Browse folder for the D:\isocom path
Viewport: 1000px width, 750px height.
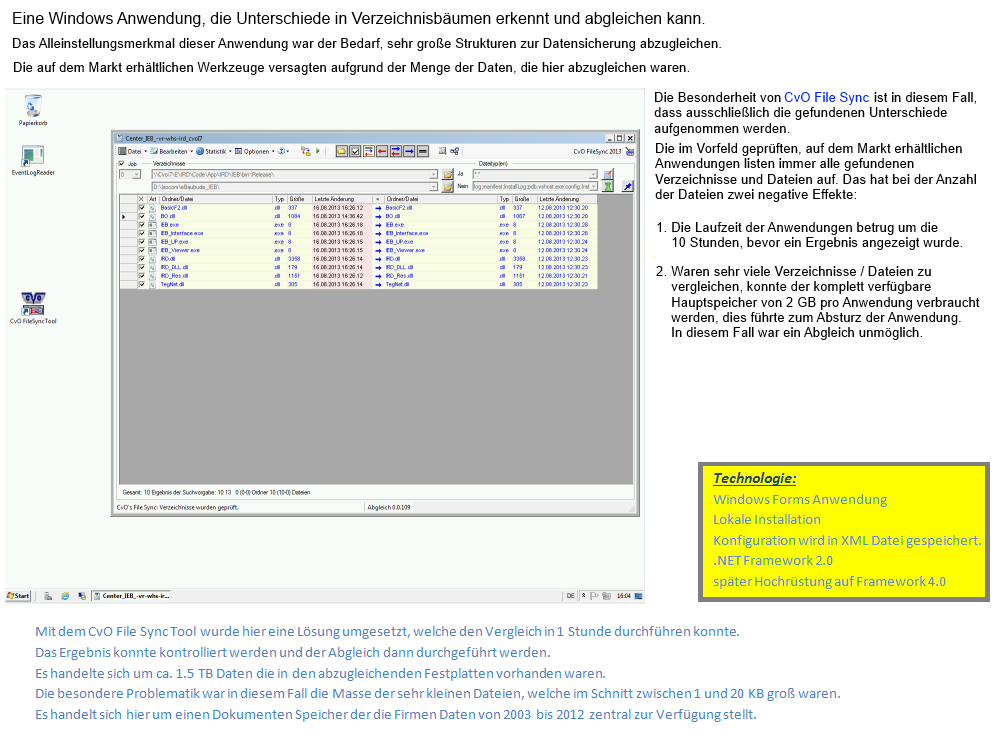pyautogui.click(x=448, y=187)
